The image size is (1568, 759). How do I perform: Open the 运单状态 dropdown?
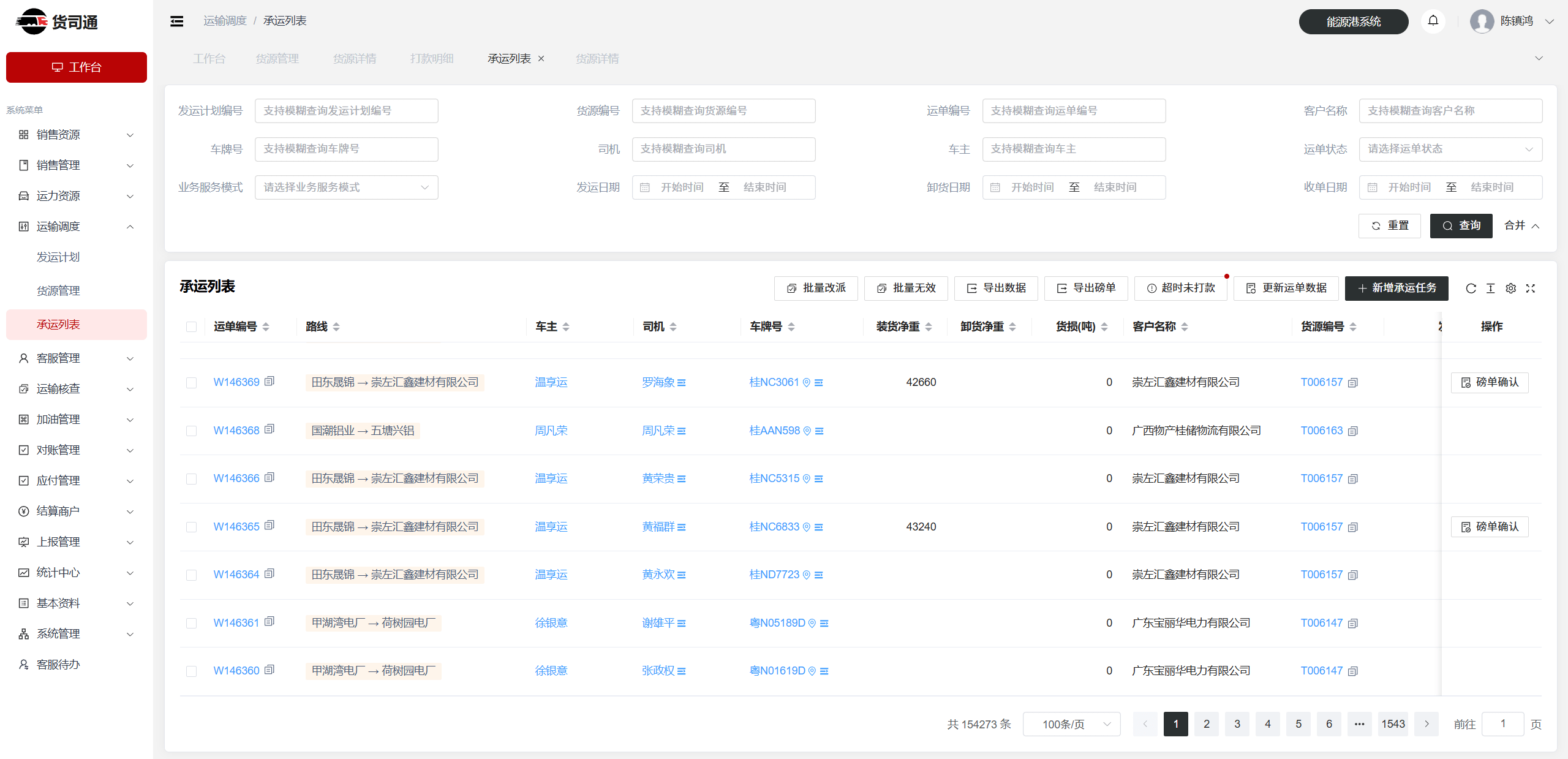click(1450, 149)
